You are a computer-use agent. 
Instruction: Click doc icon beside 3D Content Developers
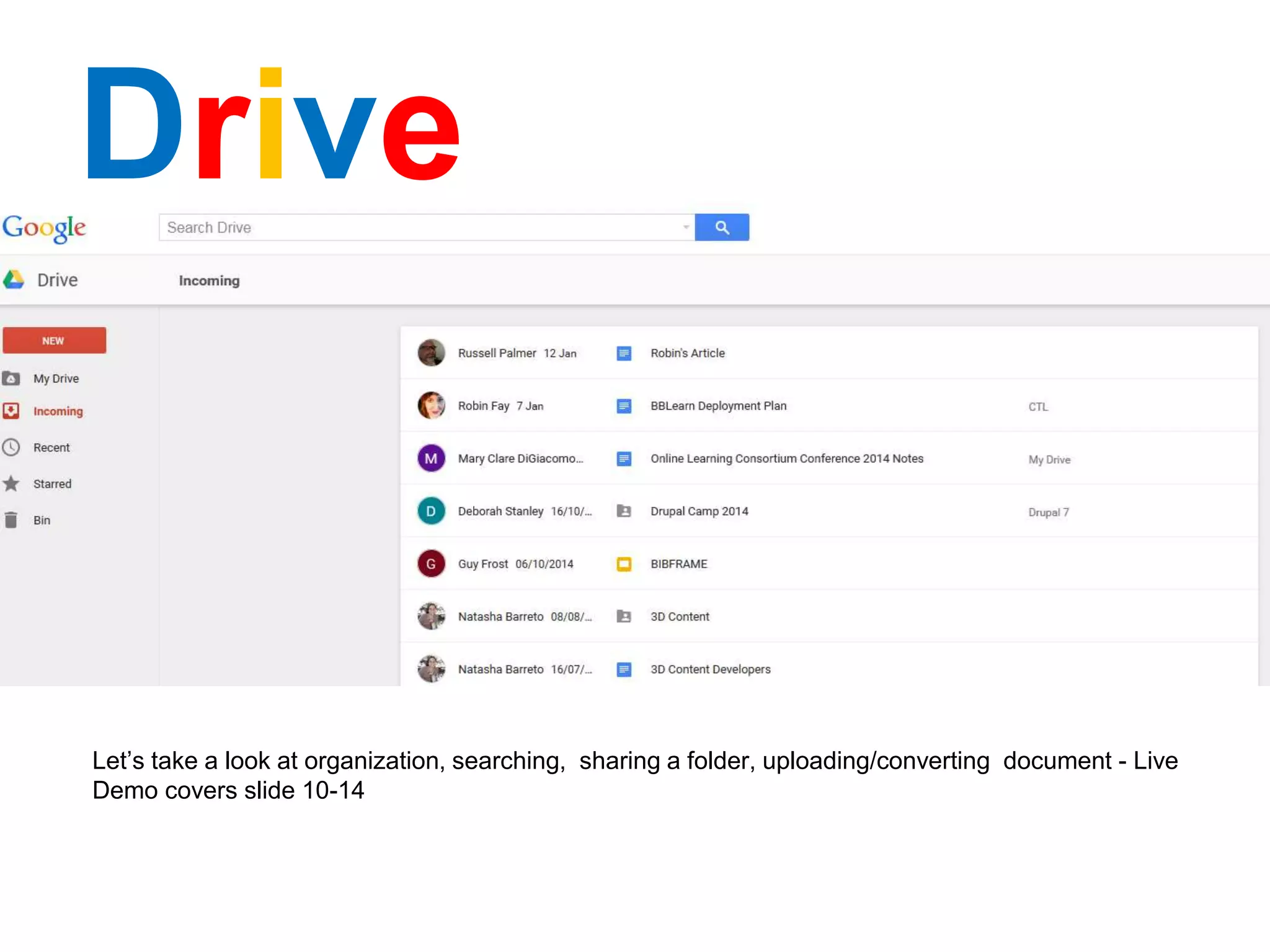[624, 669]
